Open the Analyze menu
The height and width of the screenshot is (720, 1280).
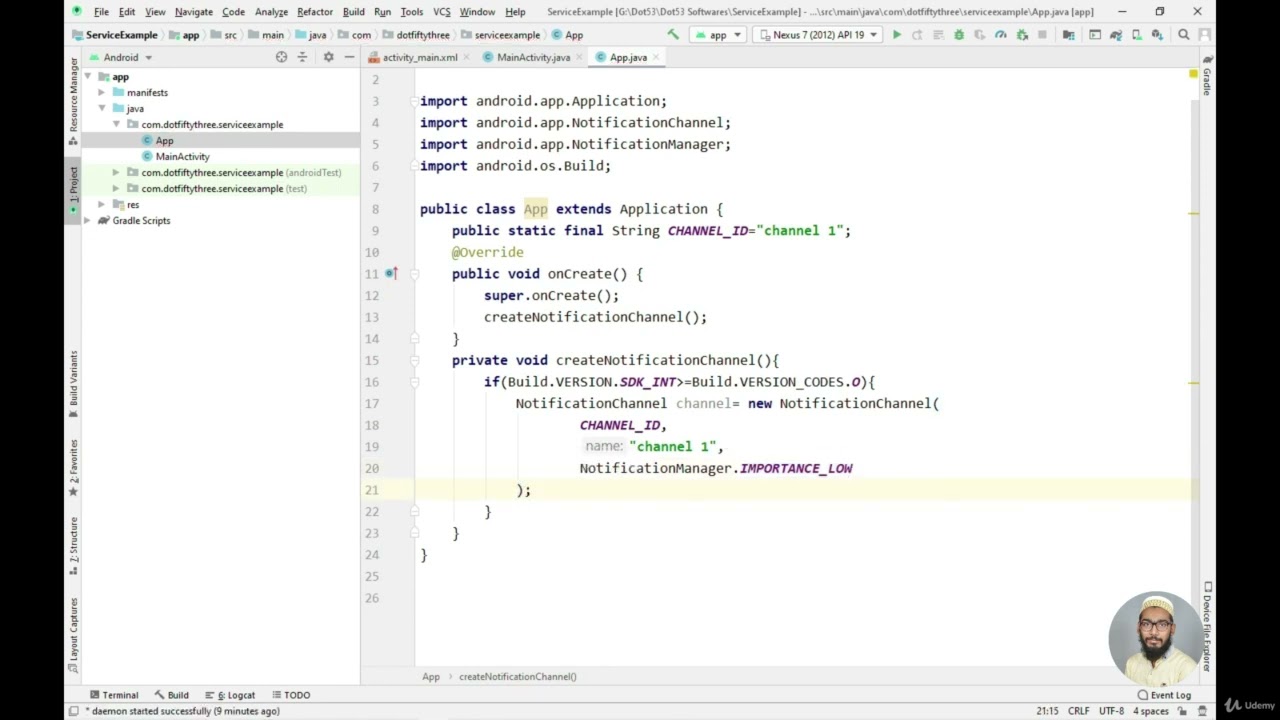pyautogui.click(x=271, y=12)
